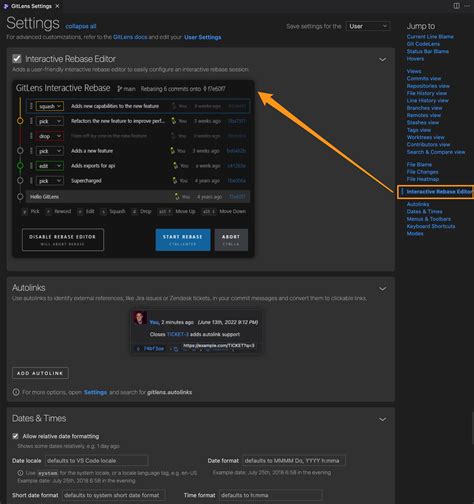
Task: Click the drag handle on the squash row
Action: coord(31,106)
